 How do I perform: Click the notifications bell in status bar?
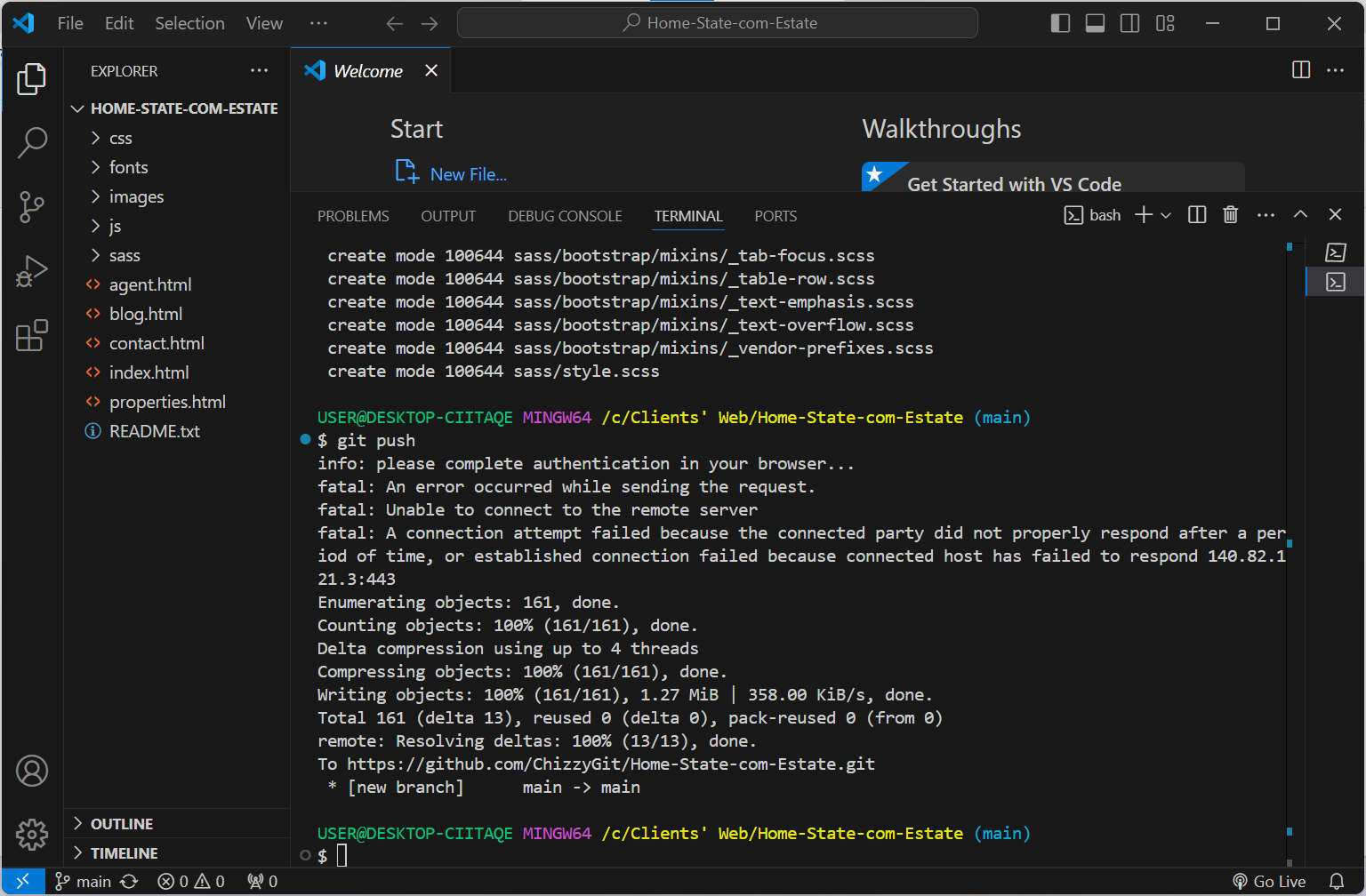pyautogui.click(x=1336, y=882)
